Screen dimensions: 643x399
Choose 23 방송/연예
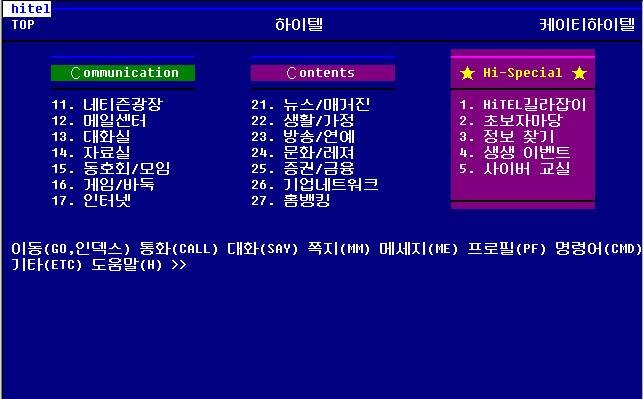[x=303, y=137]
